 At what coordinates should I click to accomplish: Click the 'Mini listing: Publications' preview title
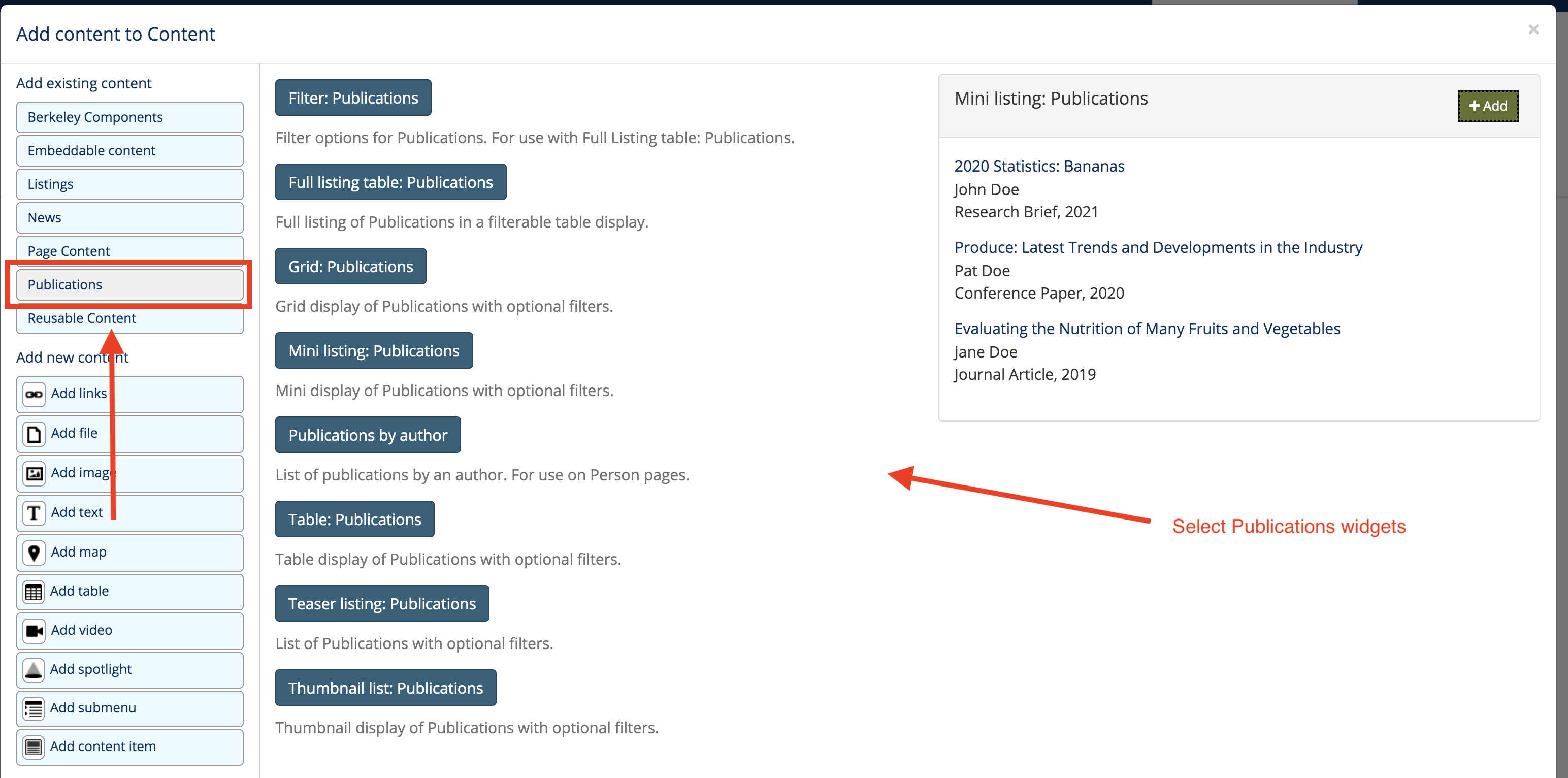coord(1051,99)
